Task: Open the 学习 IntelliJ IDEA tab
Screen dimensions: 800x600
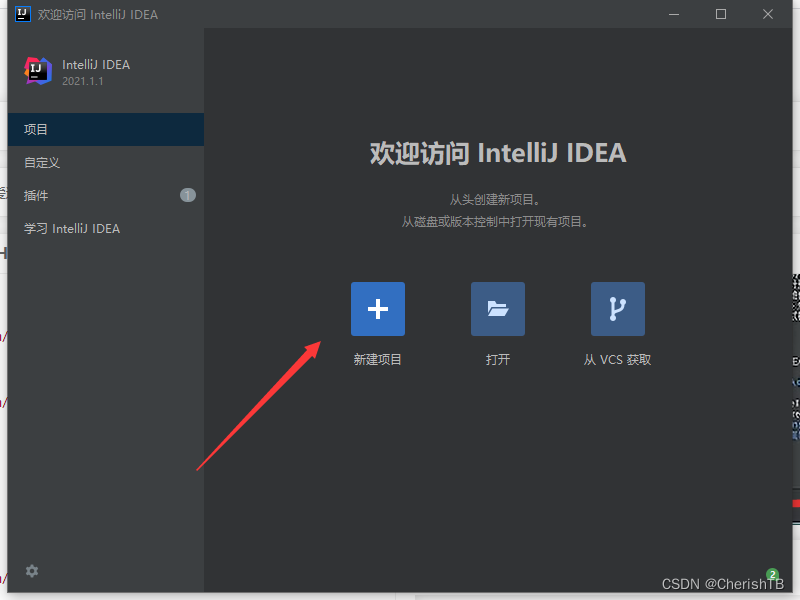Action: pos(106,229)
